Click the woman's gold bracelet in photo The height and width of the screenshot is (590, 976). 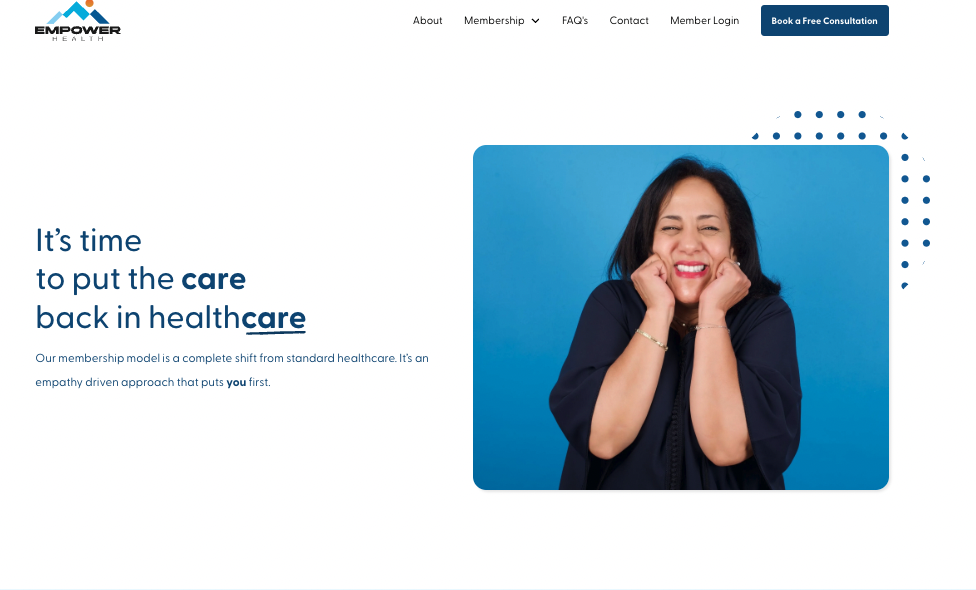[652, 339]
